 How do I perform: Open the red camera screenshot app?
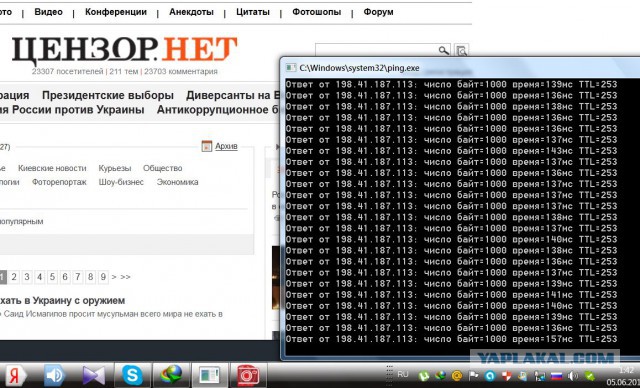pyautogui.click(x=248, y=375)
